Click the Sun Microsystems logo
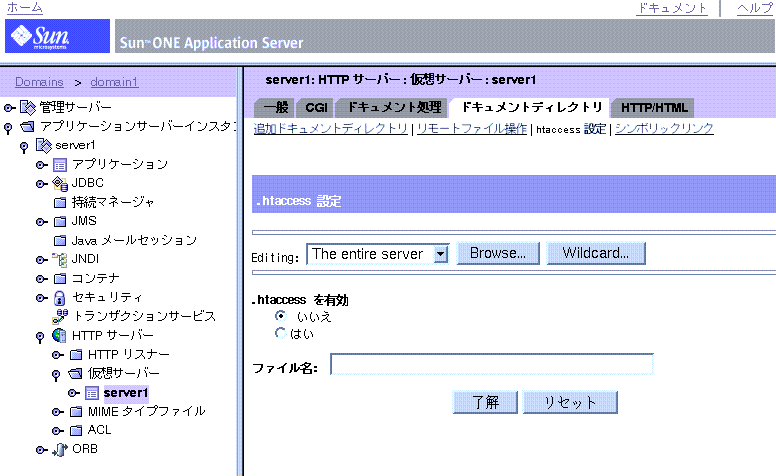 pos(57,36)
